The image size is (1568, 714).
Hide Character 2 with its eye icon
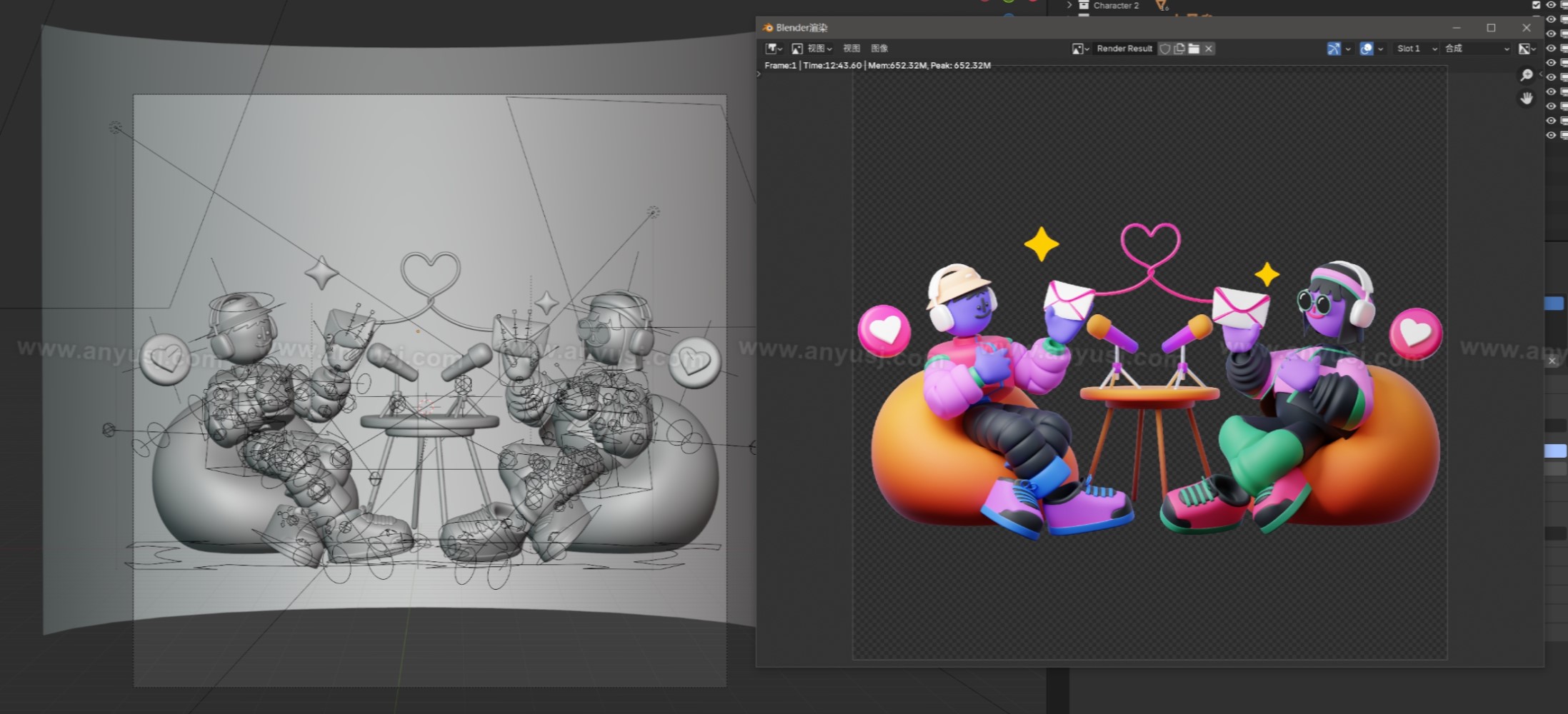1551,5
